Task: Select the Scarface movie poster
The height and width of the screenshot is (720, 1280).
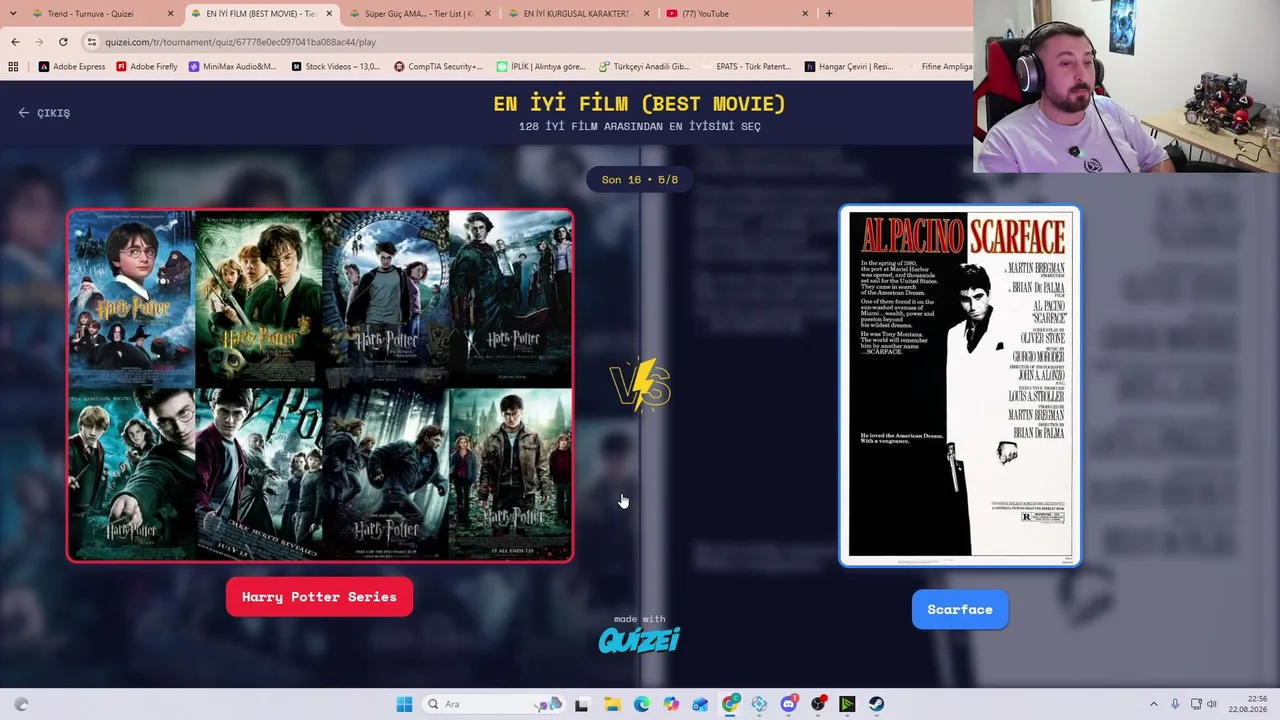Action: [x=960, y=386]
